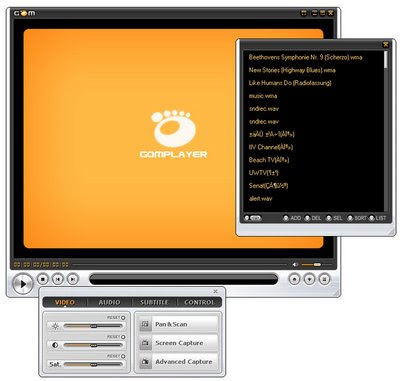Reset the contrast slider
Viewport: 400px width, 381px height.
tap(116, 337)
